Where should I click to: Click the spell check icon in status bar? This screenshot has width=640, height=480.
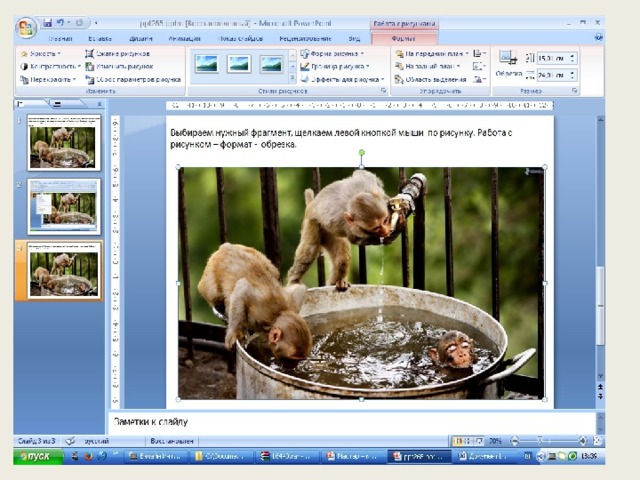tap(70, 441)
